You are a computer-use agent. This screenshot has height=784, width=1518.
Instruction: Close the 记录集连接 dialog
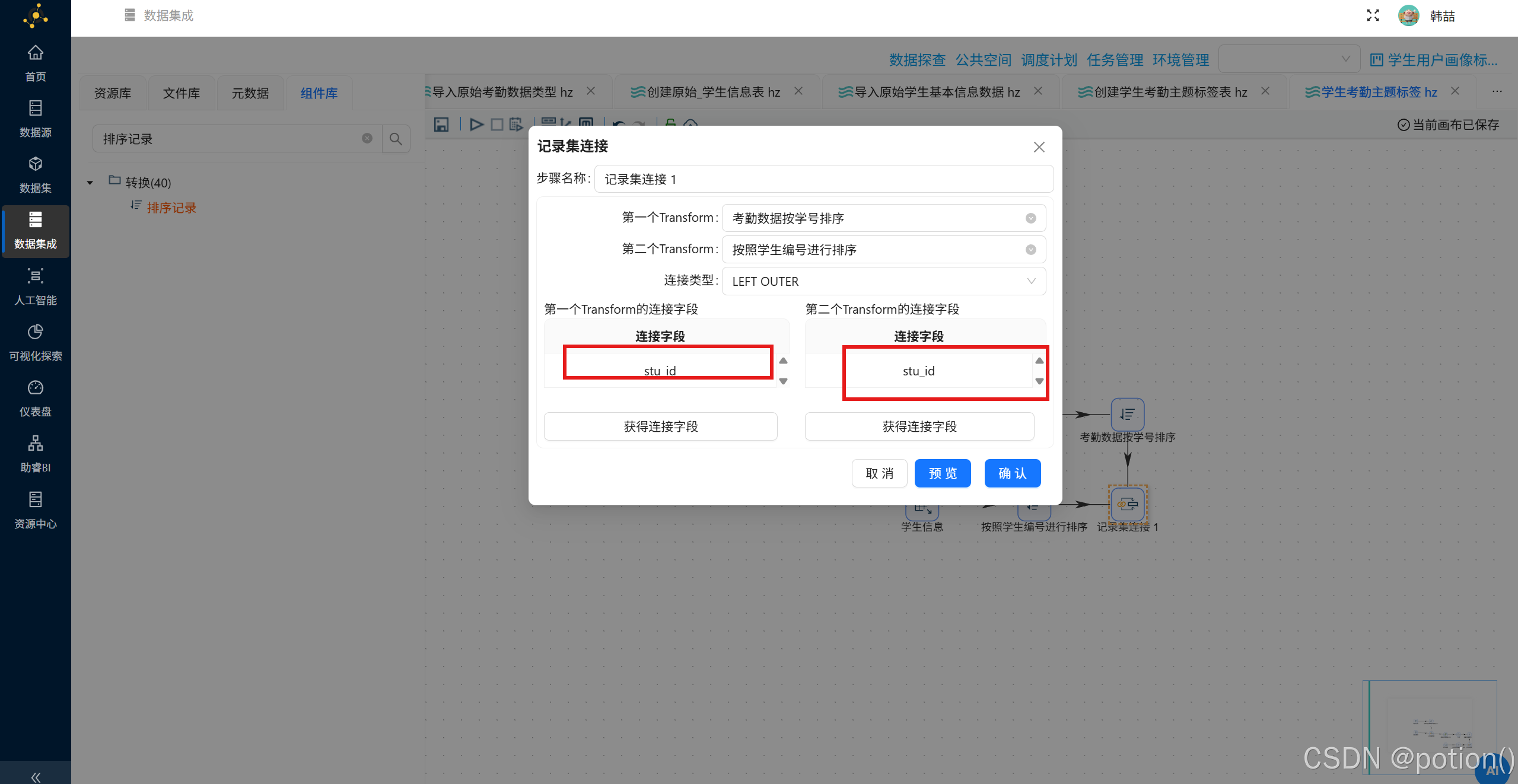(1039, 147)
